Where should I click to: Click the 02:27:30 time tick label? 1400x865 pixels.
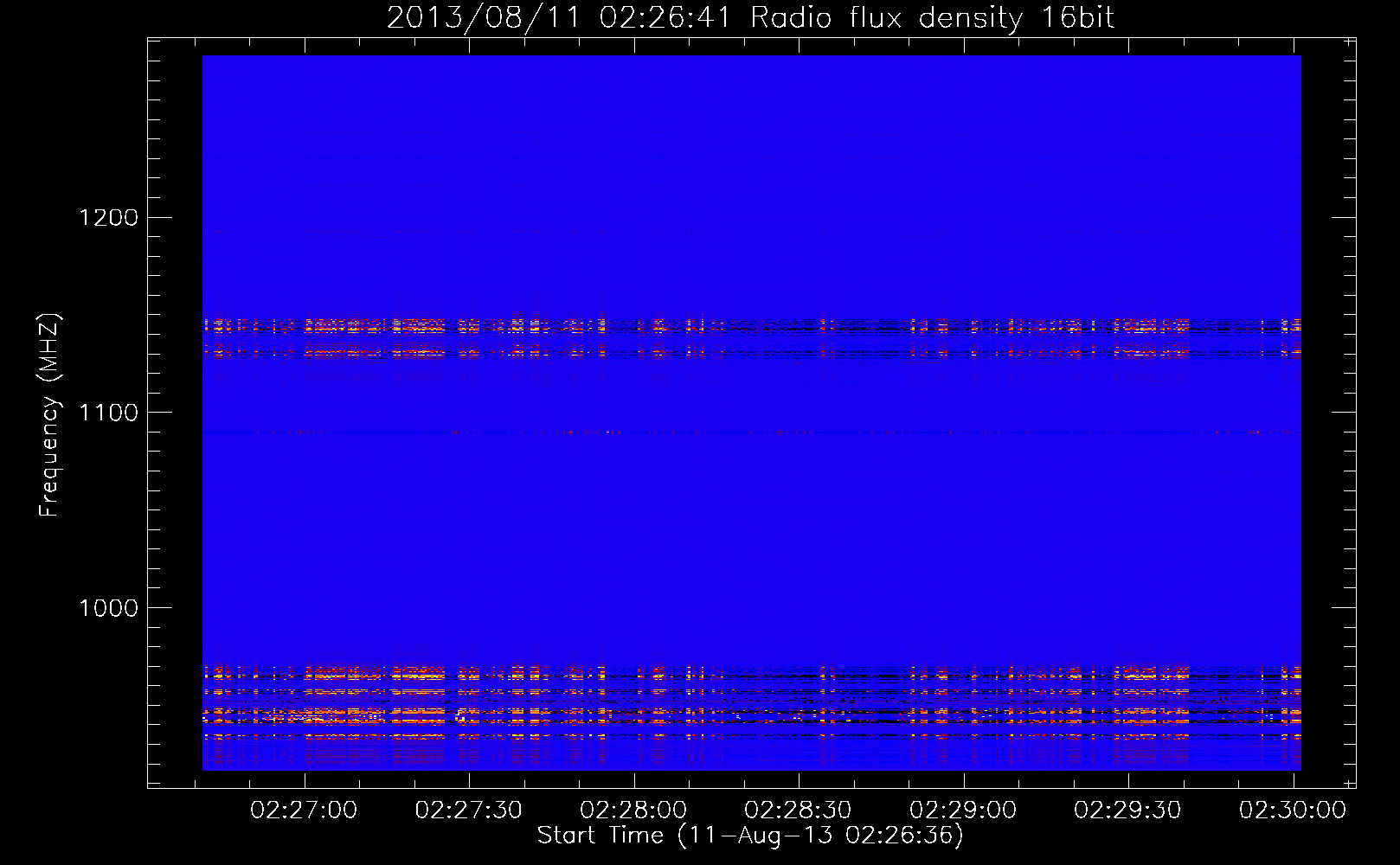(469, 811)
